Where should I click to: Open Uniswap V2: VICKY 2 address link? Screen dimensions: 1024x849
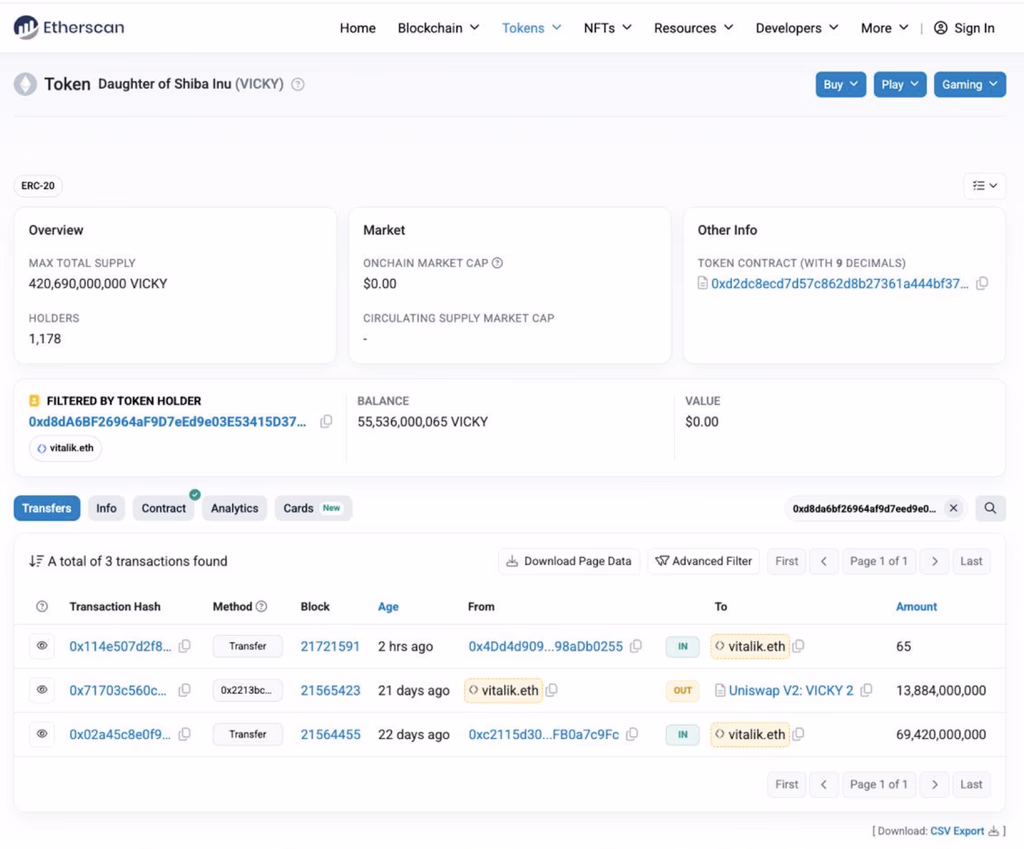click(x=791, y=690)
